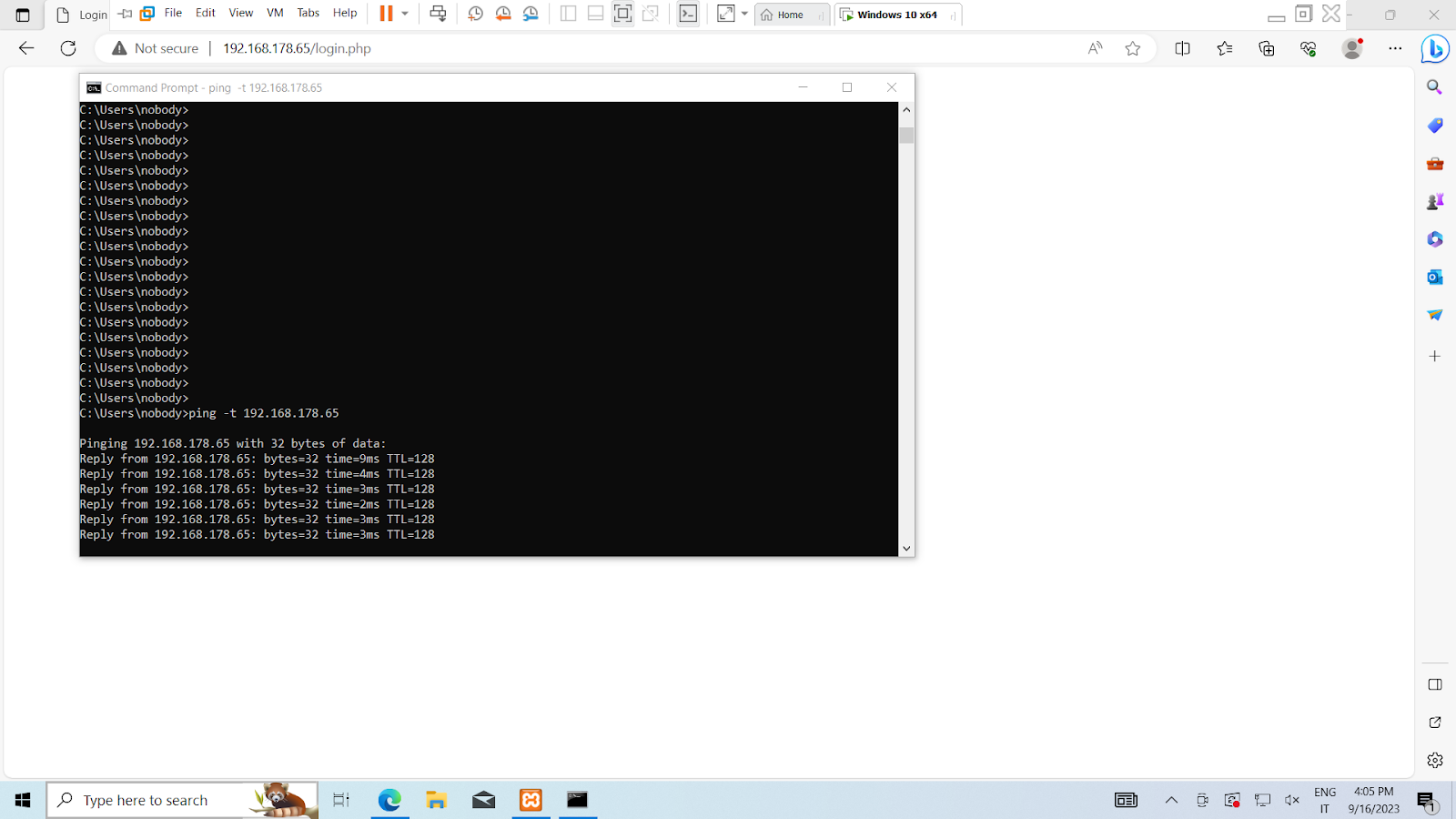
Task: Open the sidebar Tools briefcase icon
Action: point(1435,164)
